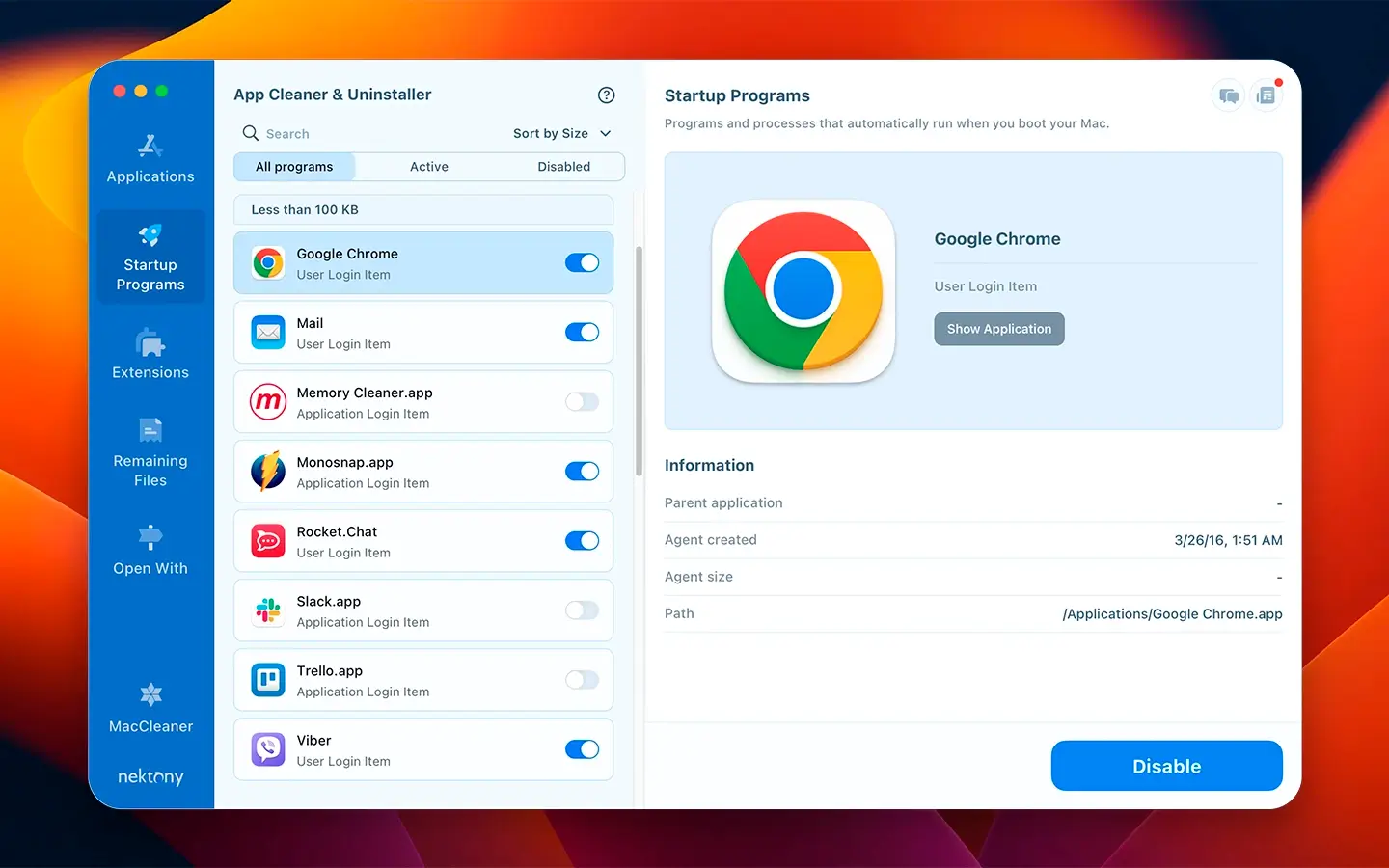Open the feedback chat icon at top right
The height and width of the screenshot is (868, 1389).
pos(1227,95)
